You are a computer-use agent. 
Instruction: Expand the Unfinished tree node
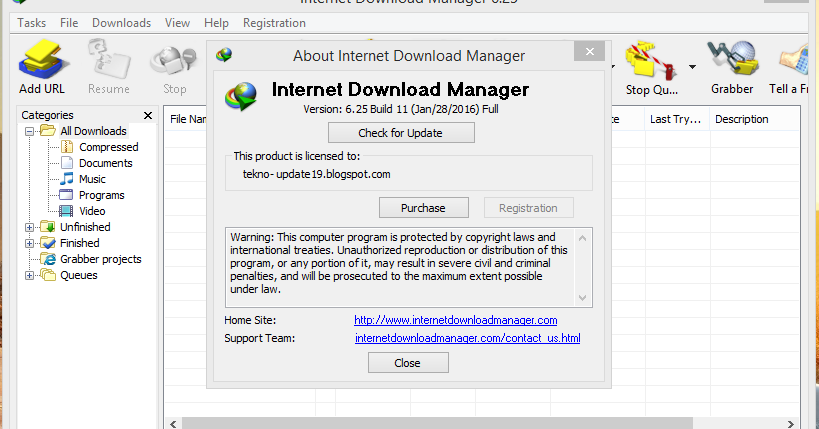pos(30,227)
